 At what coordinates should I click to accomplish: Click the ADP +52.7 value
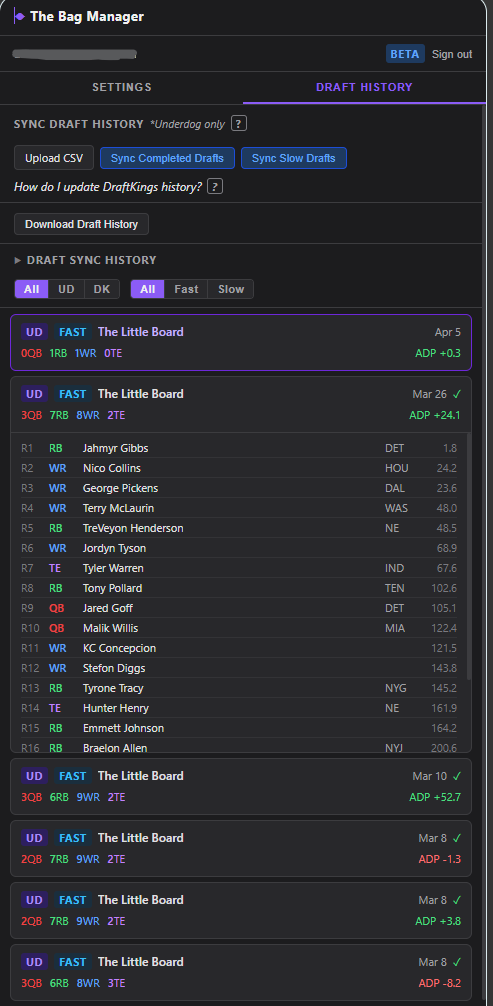point(435,797)
